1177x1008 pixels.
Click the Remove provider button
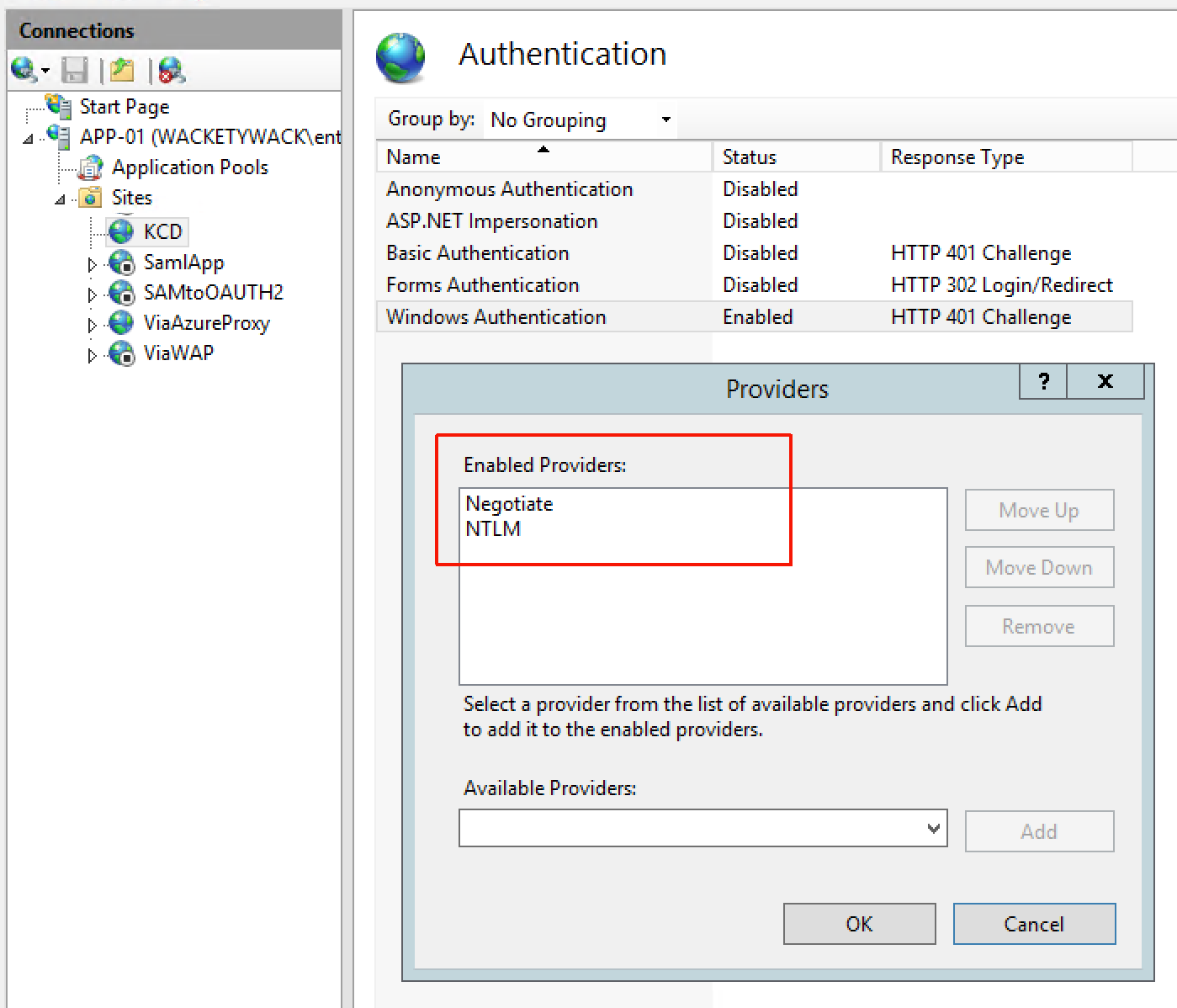tap(1039, 626)
